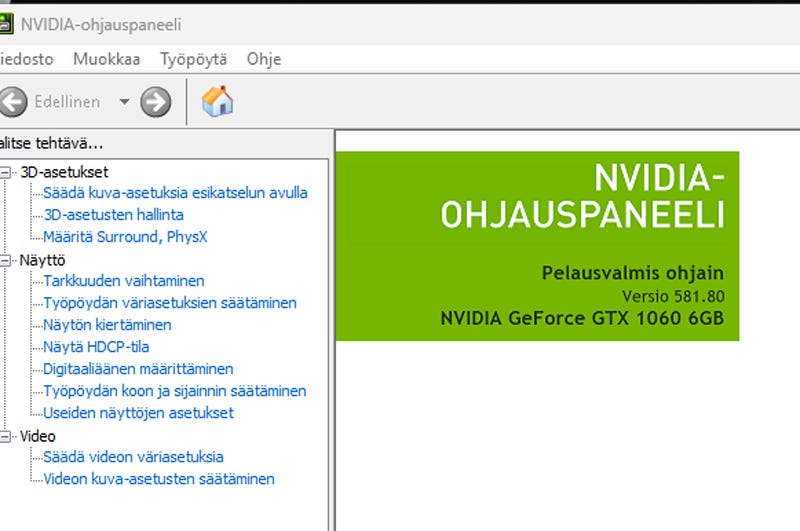Click the Pelausvalmis ohjain text
Viewport: 800px width, 531px height.
(633, 273)
